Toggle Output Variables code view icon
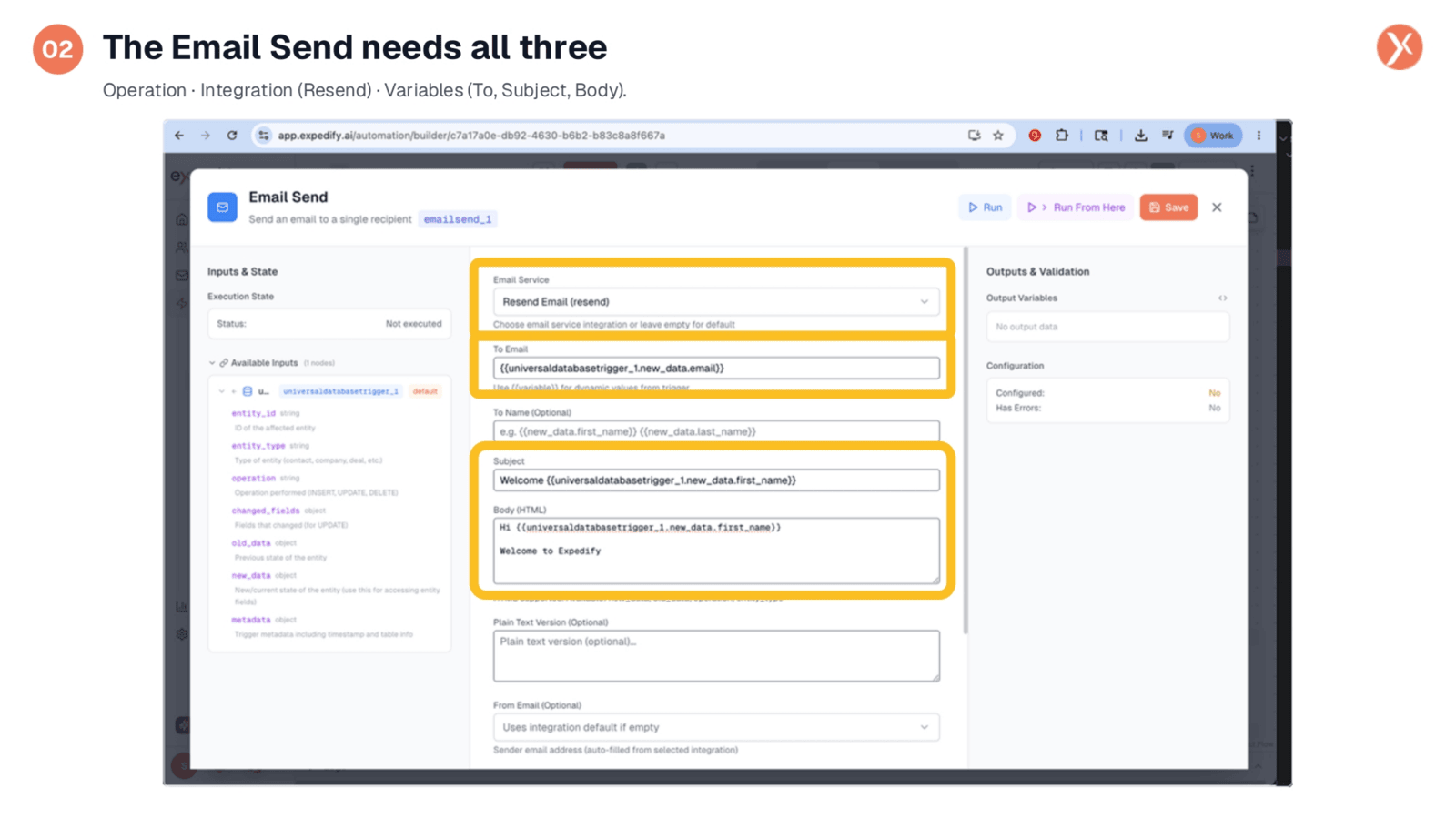Screen dimensions: 1456x819 click(x=1223, y=298)
